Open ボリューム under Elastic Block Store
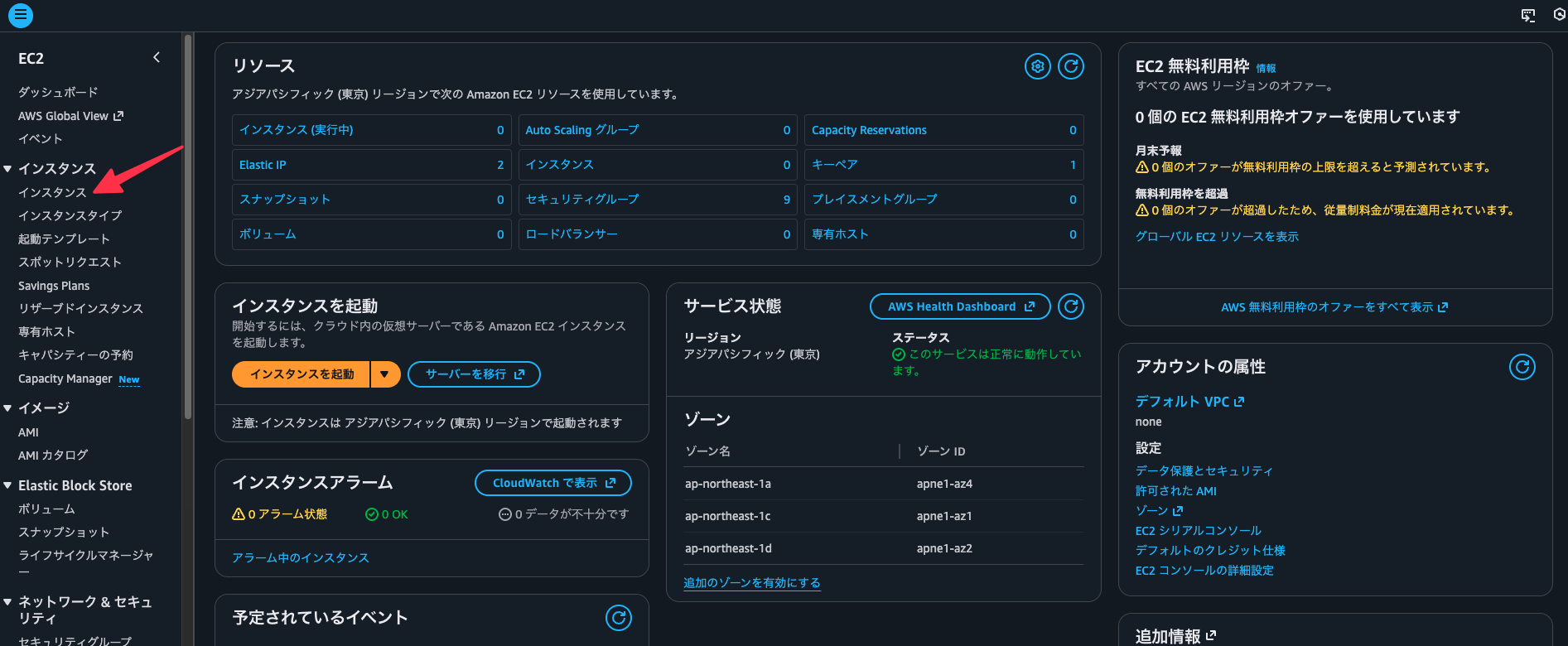 46,509
